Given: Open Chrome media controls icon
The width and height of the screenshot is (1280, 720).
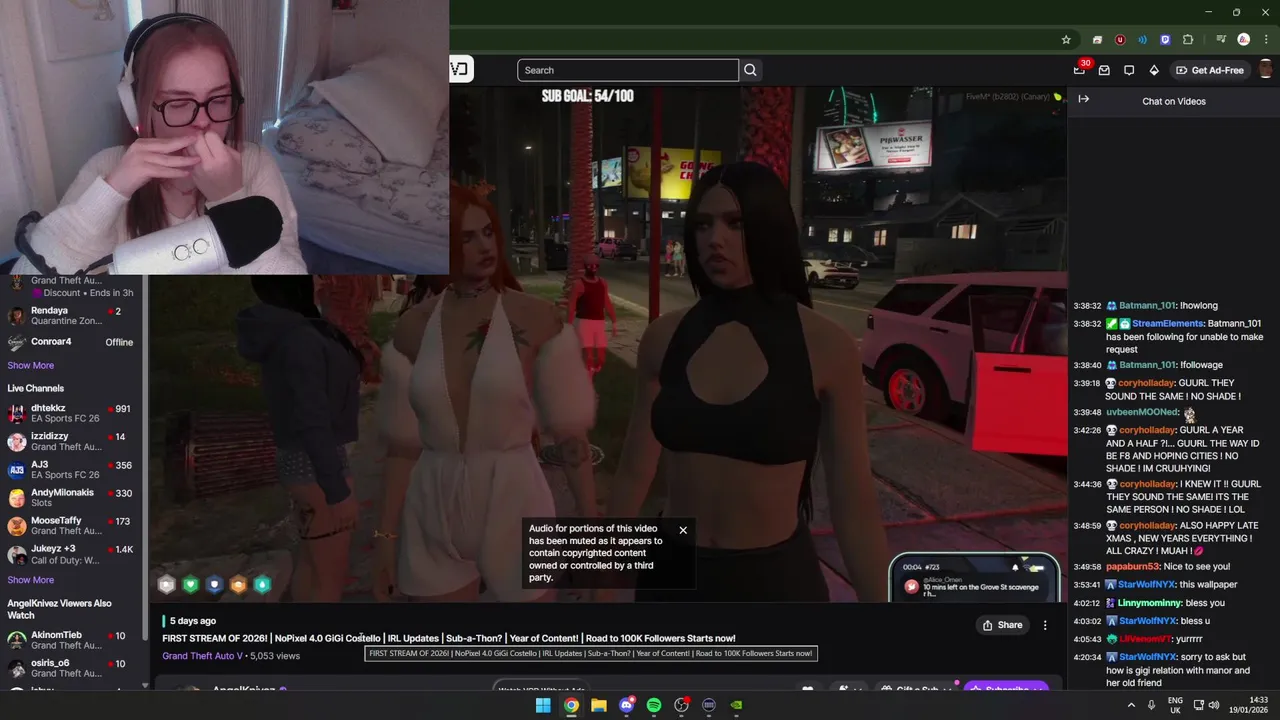Looking at the screenshot, I should (1221, 40).
